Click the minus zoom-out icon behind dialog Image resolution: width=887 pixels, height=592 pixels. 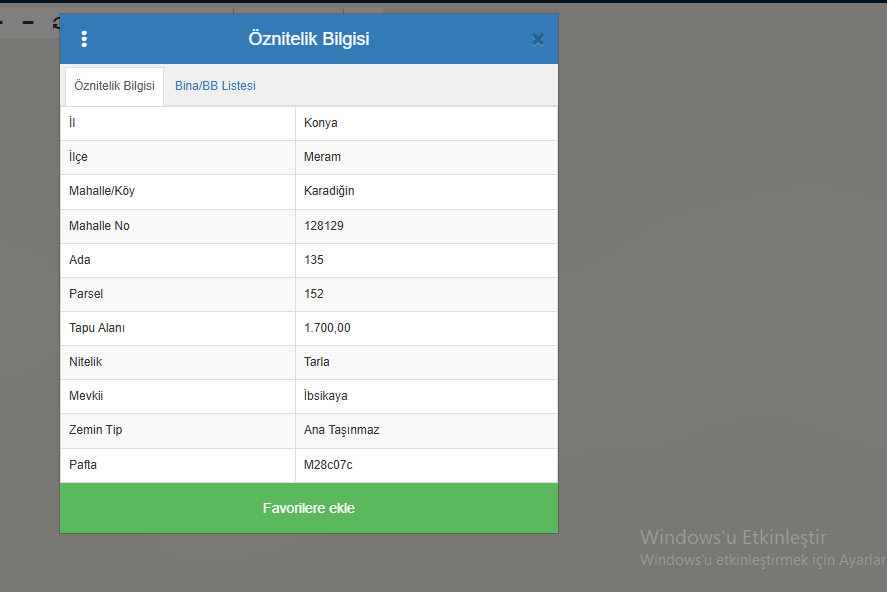[x=28, y=22]
